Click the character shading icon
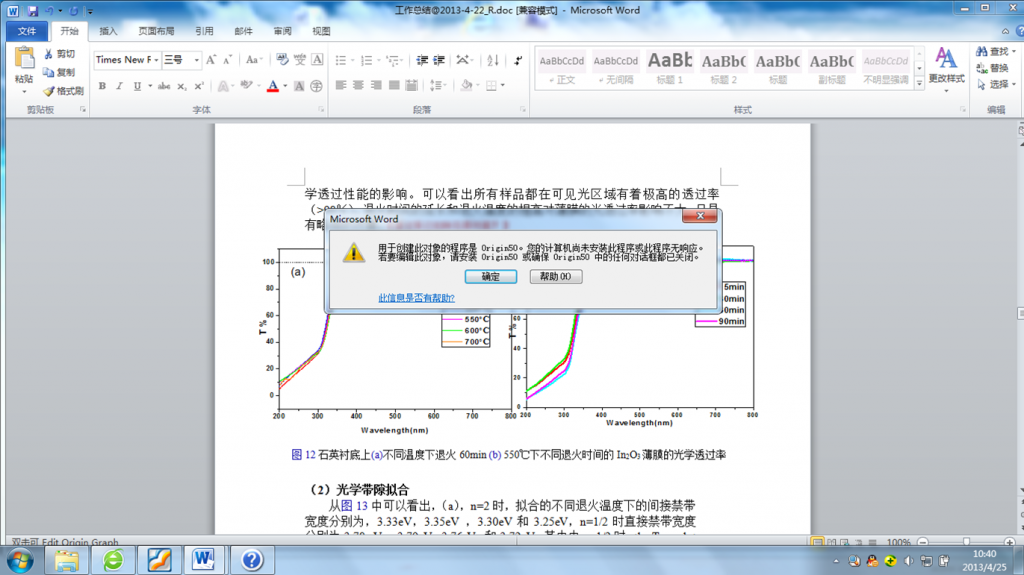 299,86
